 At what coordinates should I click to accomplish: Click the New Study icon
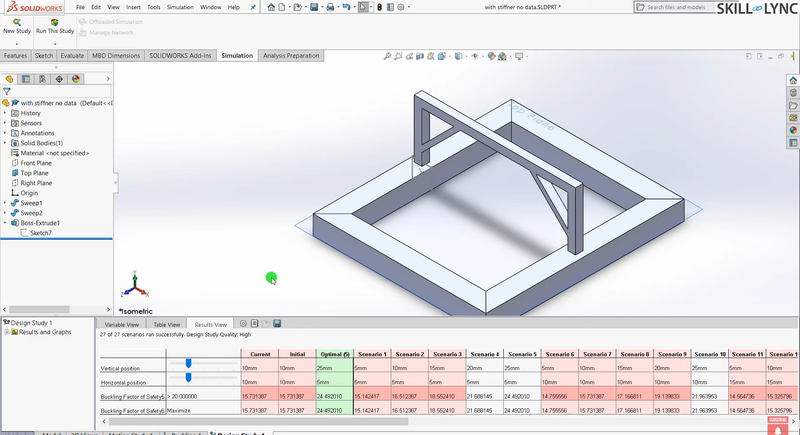tap(15, 21)
